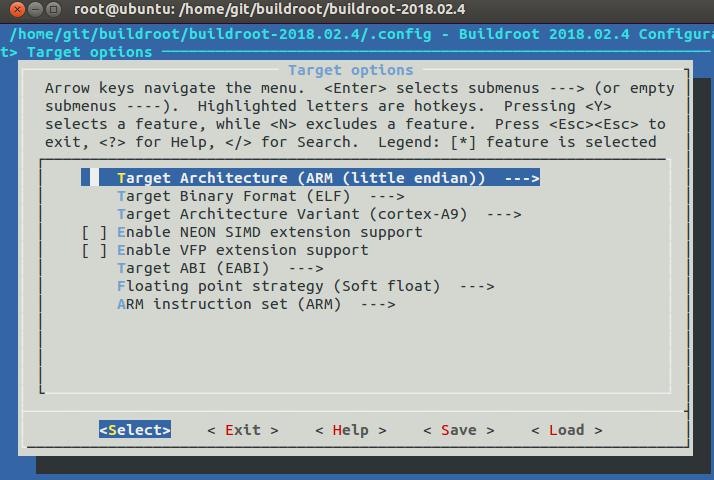The width and height of the screenshot is (714, 480).
Task: Enable NEON SIMD extension support checkbox
Action: (x=94, y=232)
